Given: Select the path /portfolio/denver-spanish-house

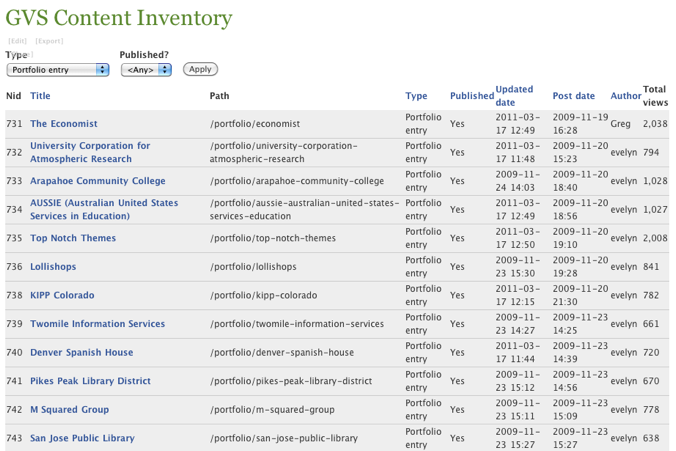Looking at the screenshot, I should (x=282, y=352).
